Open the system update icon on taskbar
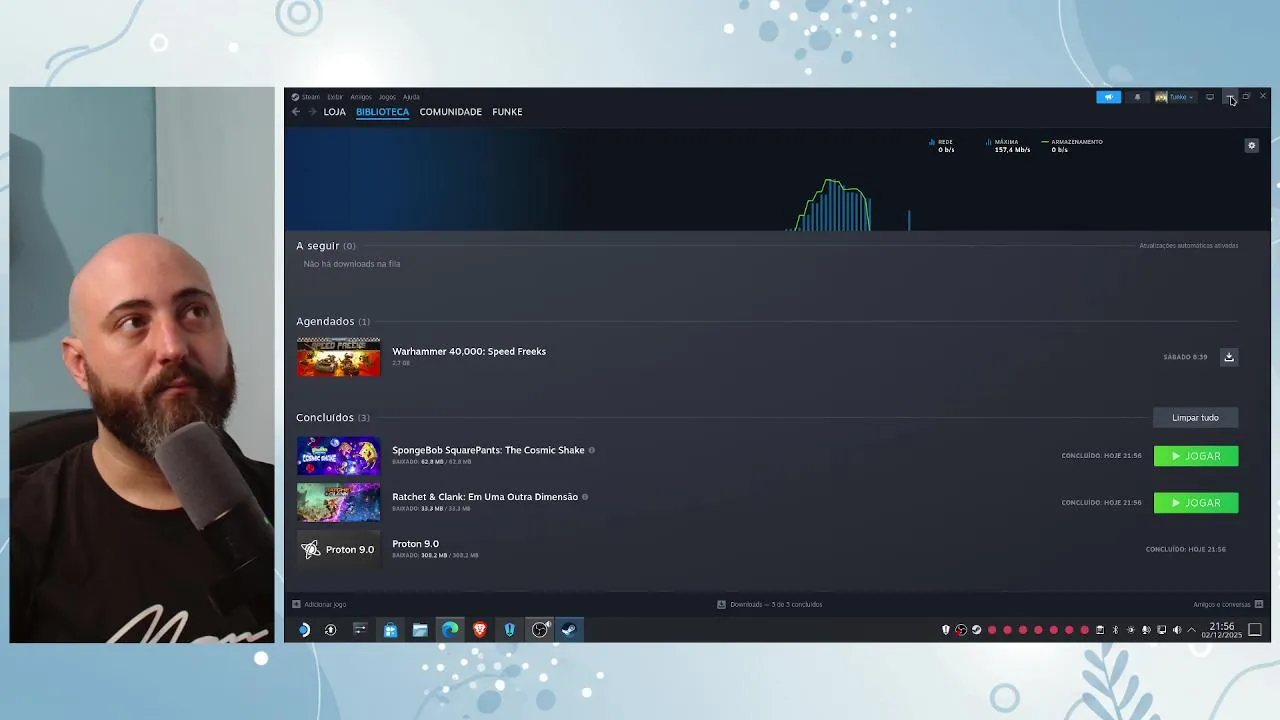This screenshot has height=720, width=1280. pyautogui.click(x=331, y=630)
